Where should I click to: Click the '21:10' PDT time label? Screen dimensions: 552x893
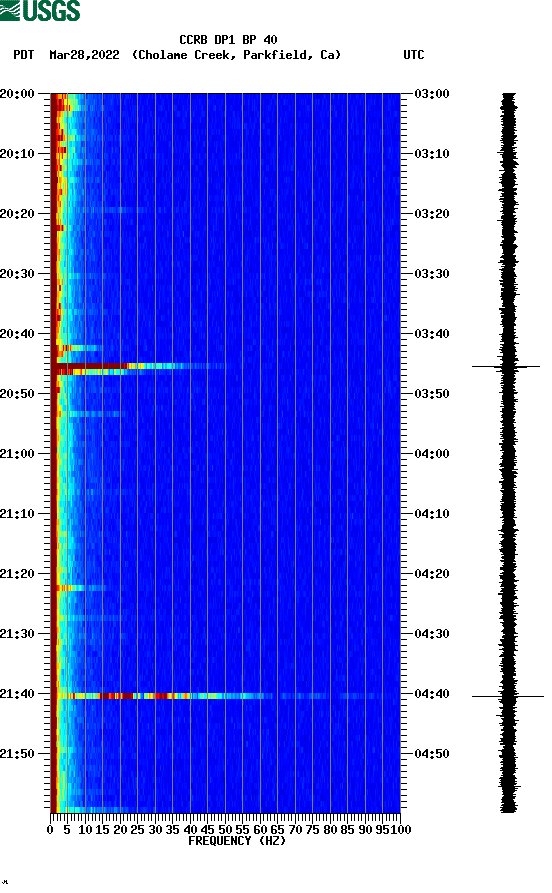pyautogui.click(x=17, y=514)
